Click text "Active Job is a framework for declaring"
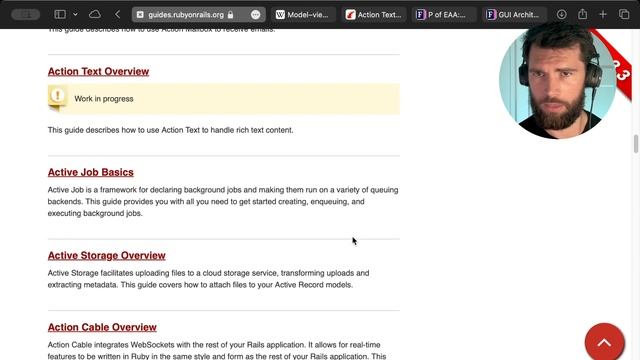 point(115,190)
